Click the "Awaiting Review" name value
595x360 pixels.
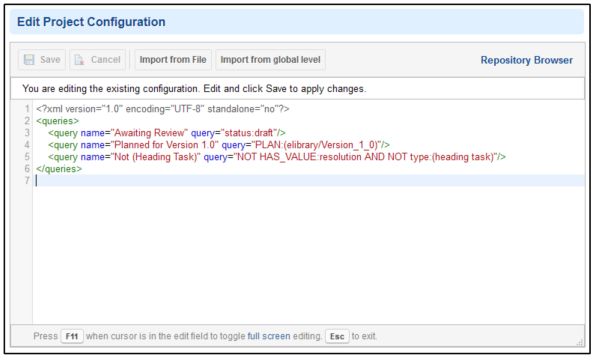coord(149,133)
